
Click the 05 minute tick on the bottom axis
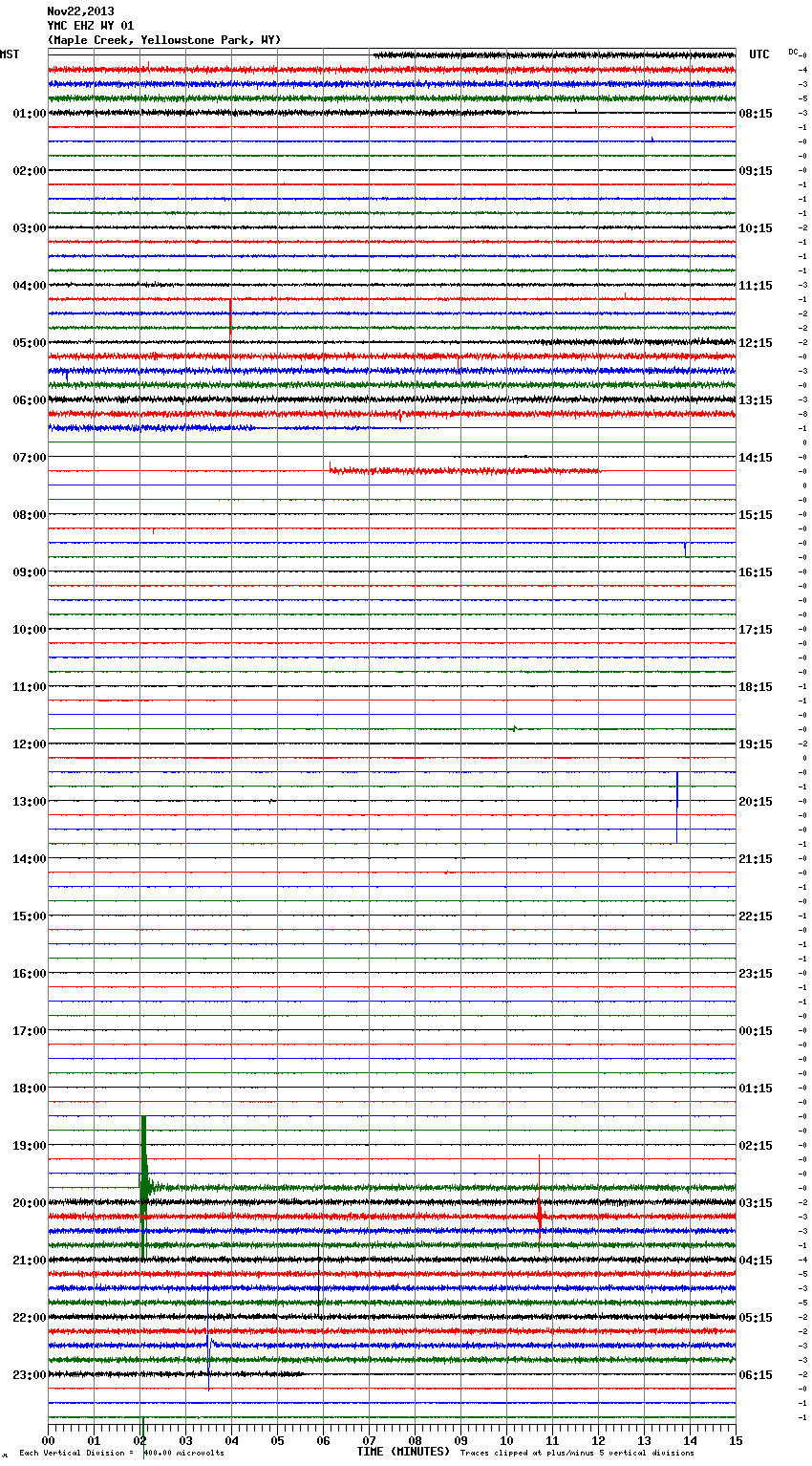[277, 1440]
